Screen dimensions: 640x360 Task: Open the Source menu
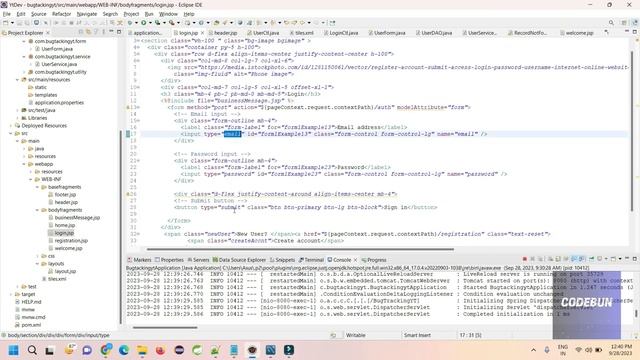(x=39, y=14)
